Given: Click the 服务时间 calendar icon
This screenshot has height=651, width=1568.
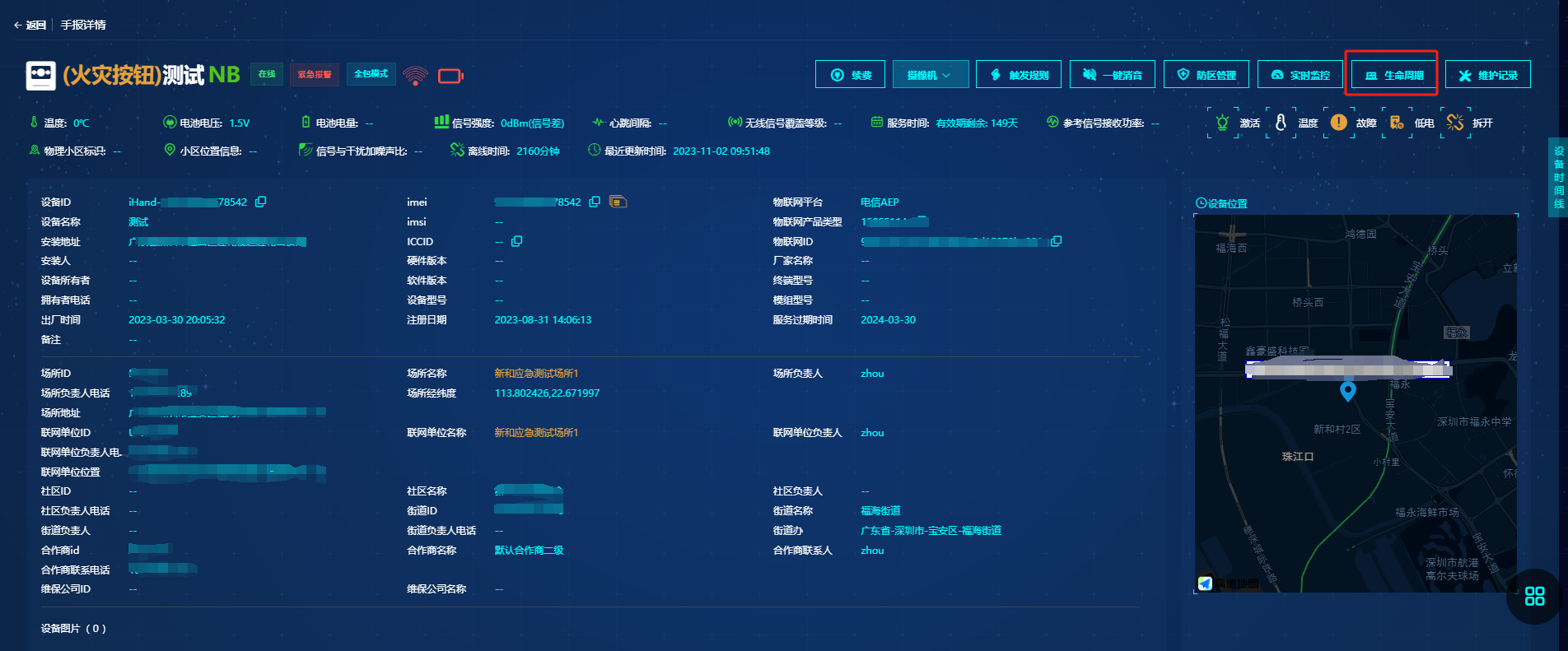Looking at the screenshot, I should click(x=877, y=122).
